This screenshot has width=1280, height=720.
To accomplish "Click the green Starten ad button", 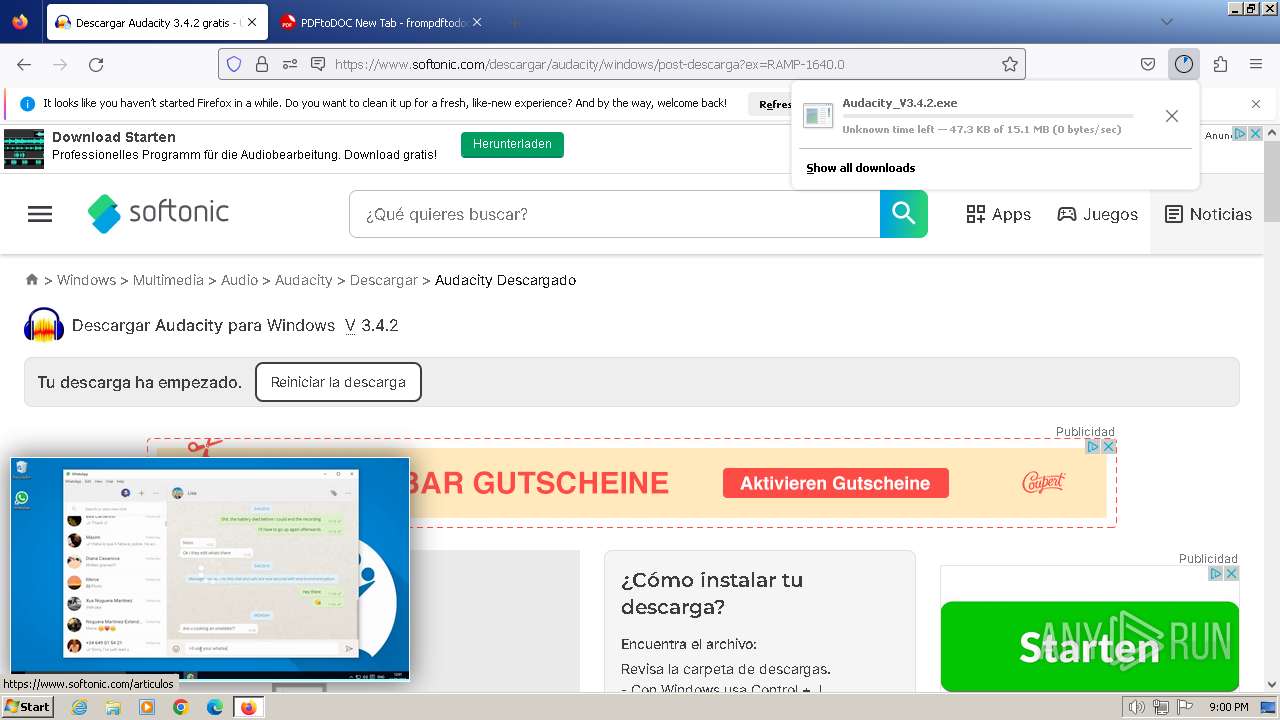I will tap(1089, 646).
